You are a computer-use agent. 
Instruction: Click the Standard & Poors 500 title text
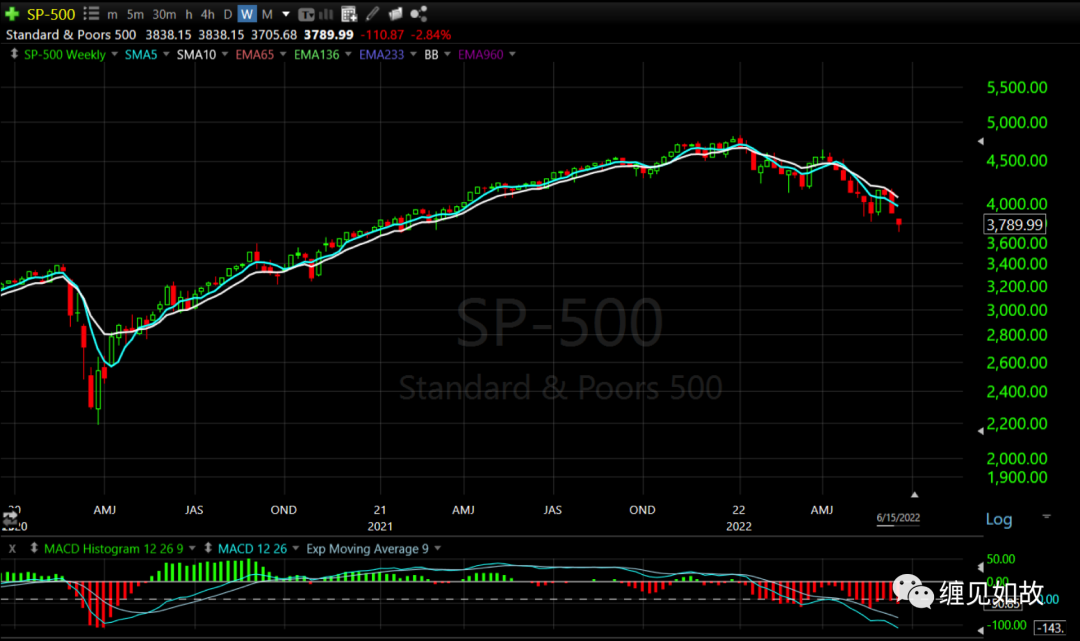71,34
